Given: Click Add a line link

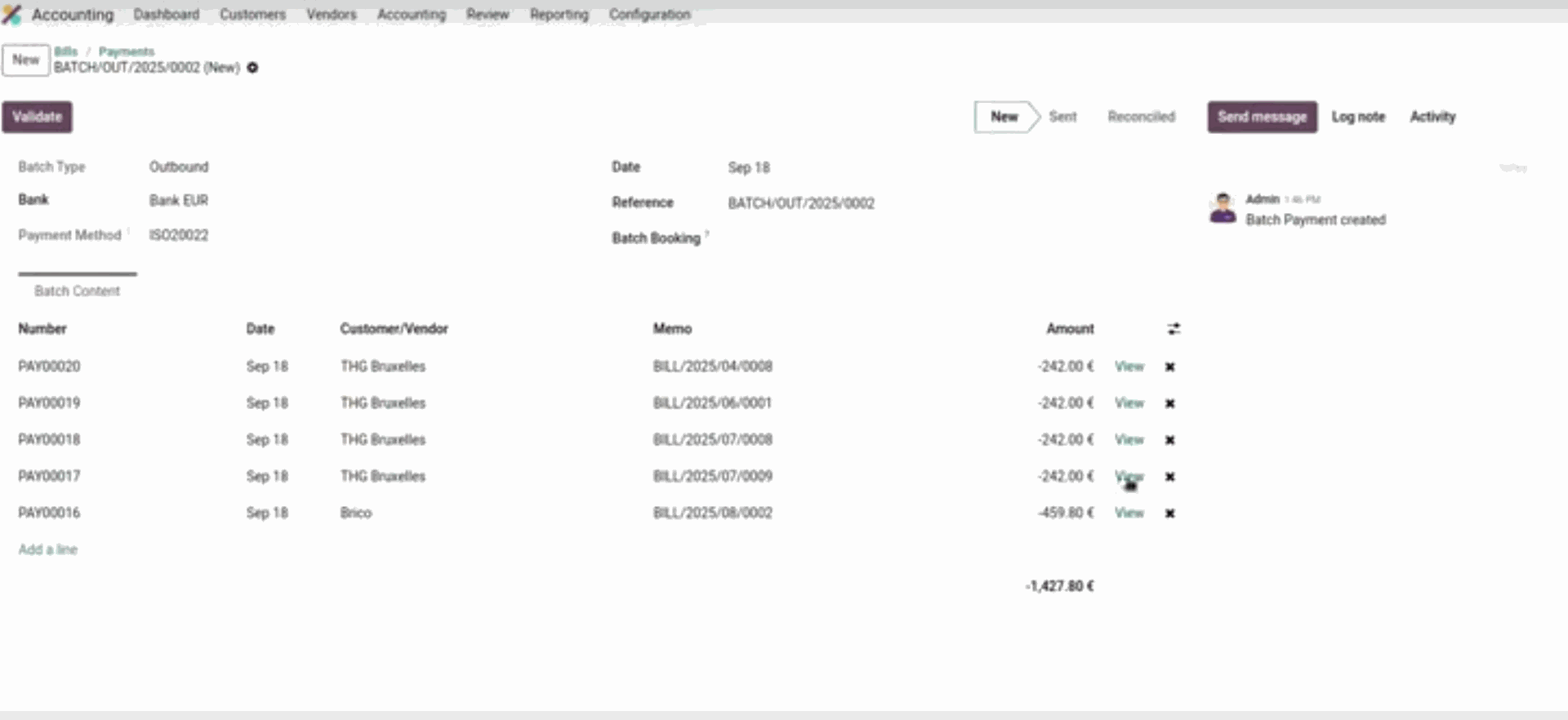Looking at the screenshot, I should tap(48, 549).
